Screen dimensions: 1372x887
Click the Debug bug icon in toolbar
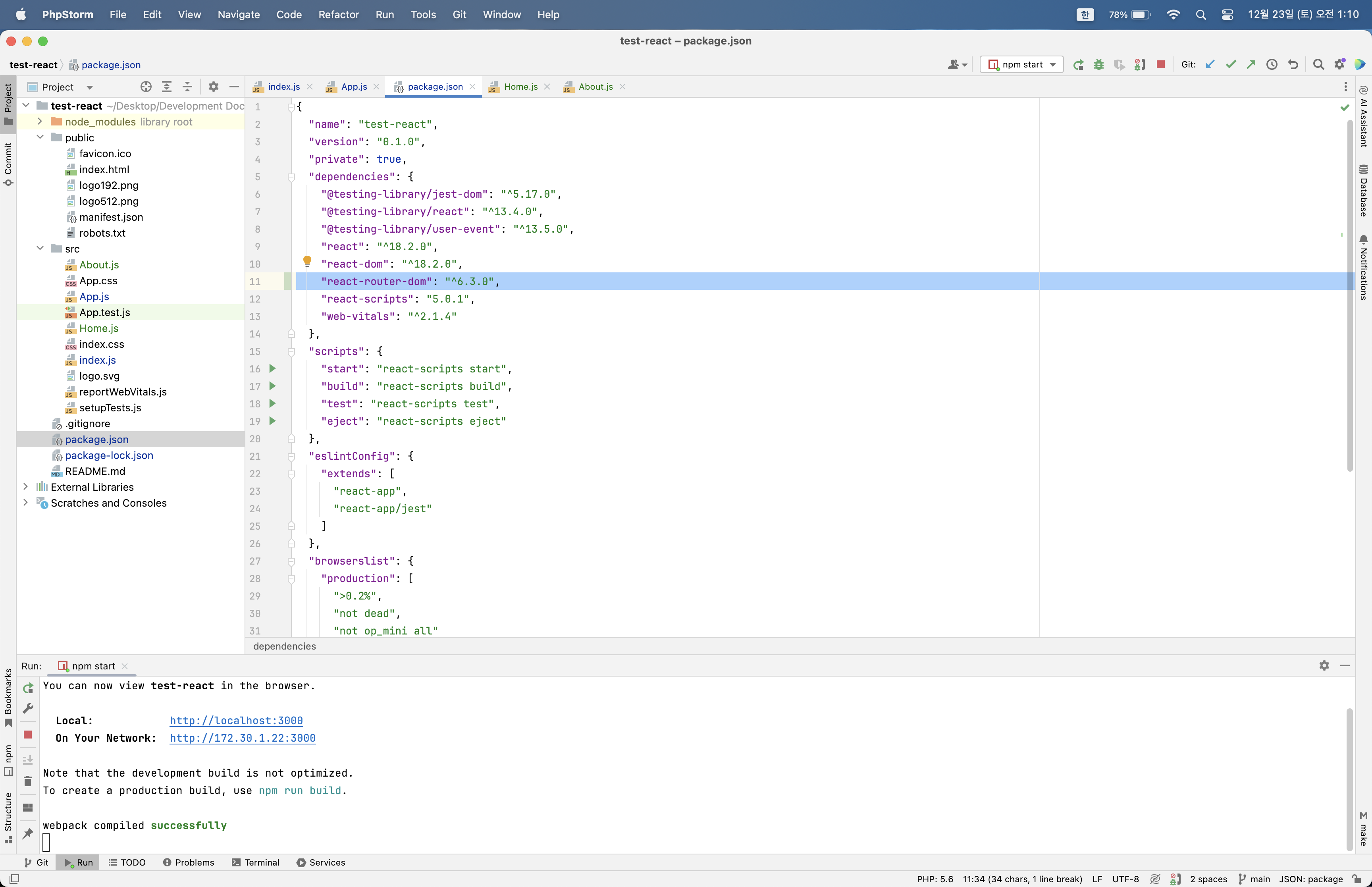(x=1098, y=64)
